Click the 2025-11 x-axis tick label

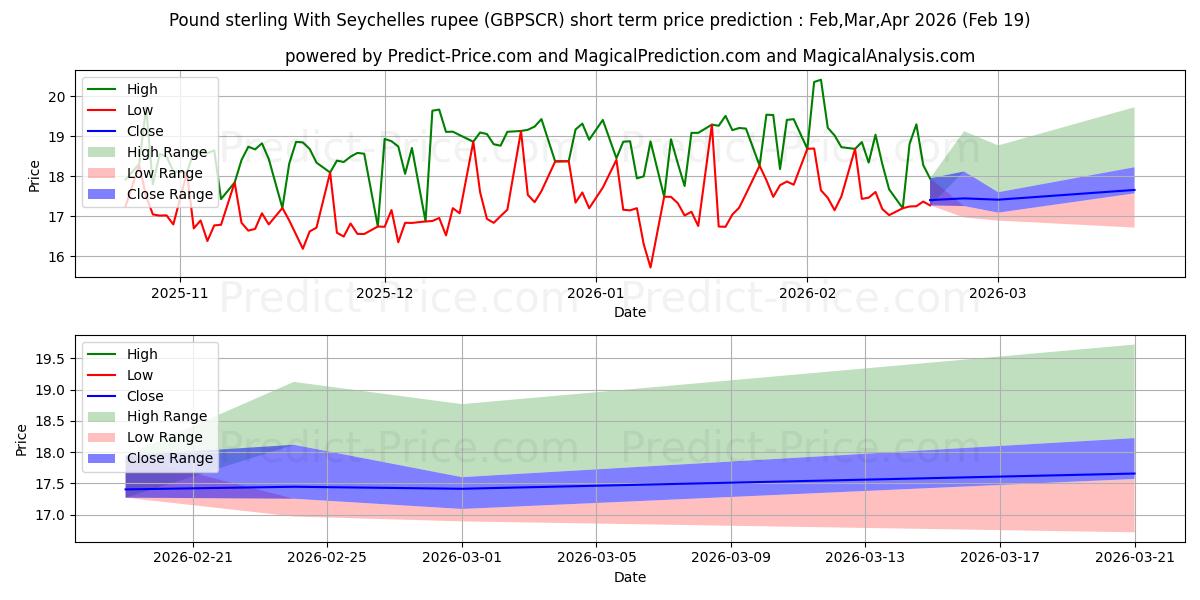pos(180,293)
